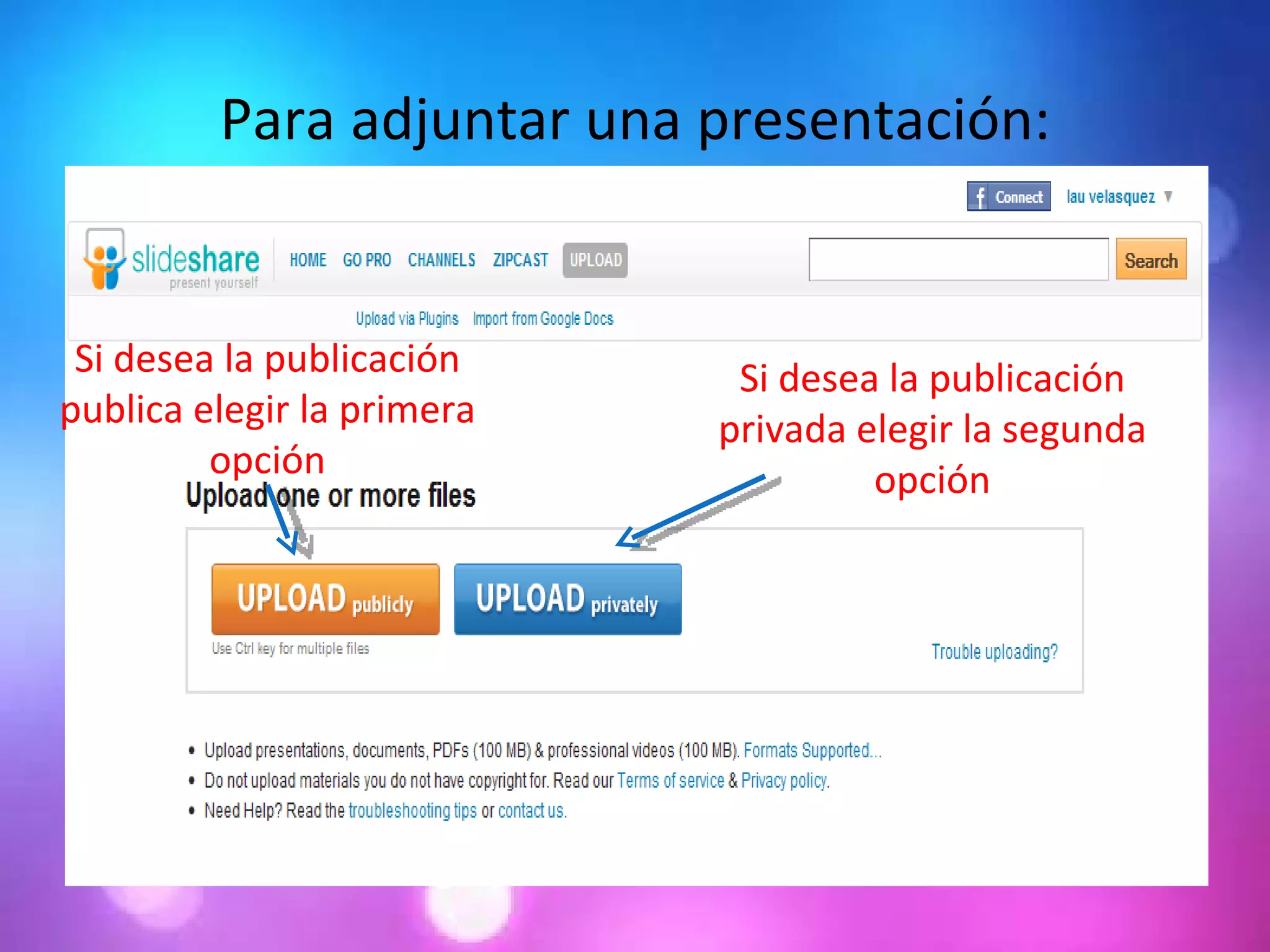Open the Formats Supported link

pyautogui.click(x=812, y=751)
